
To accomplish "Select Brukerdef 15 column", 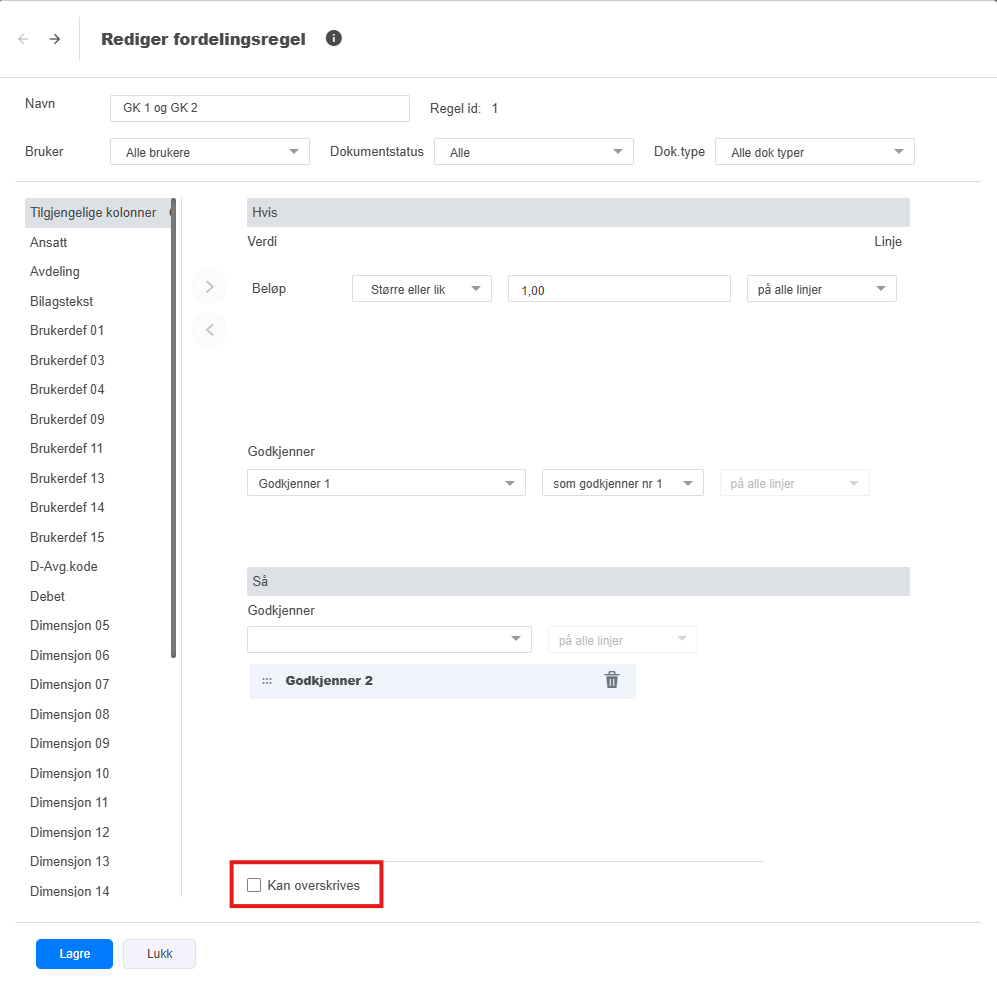I will pos(67,537).
